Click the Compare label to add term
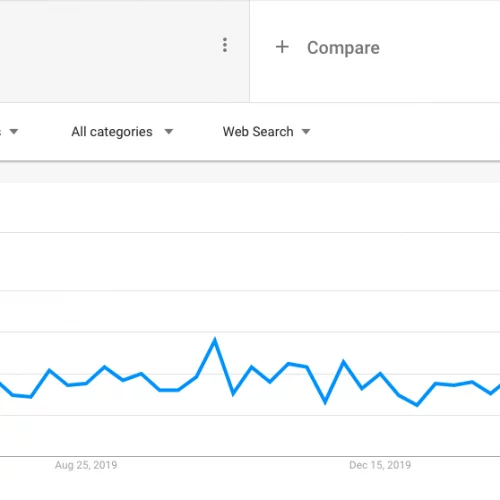The image size is (500, 500). click(x=343, y=48)
